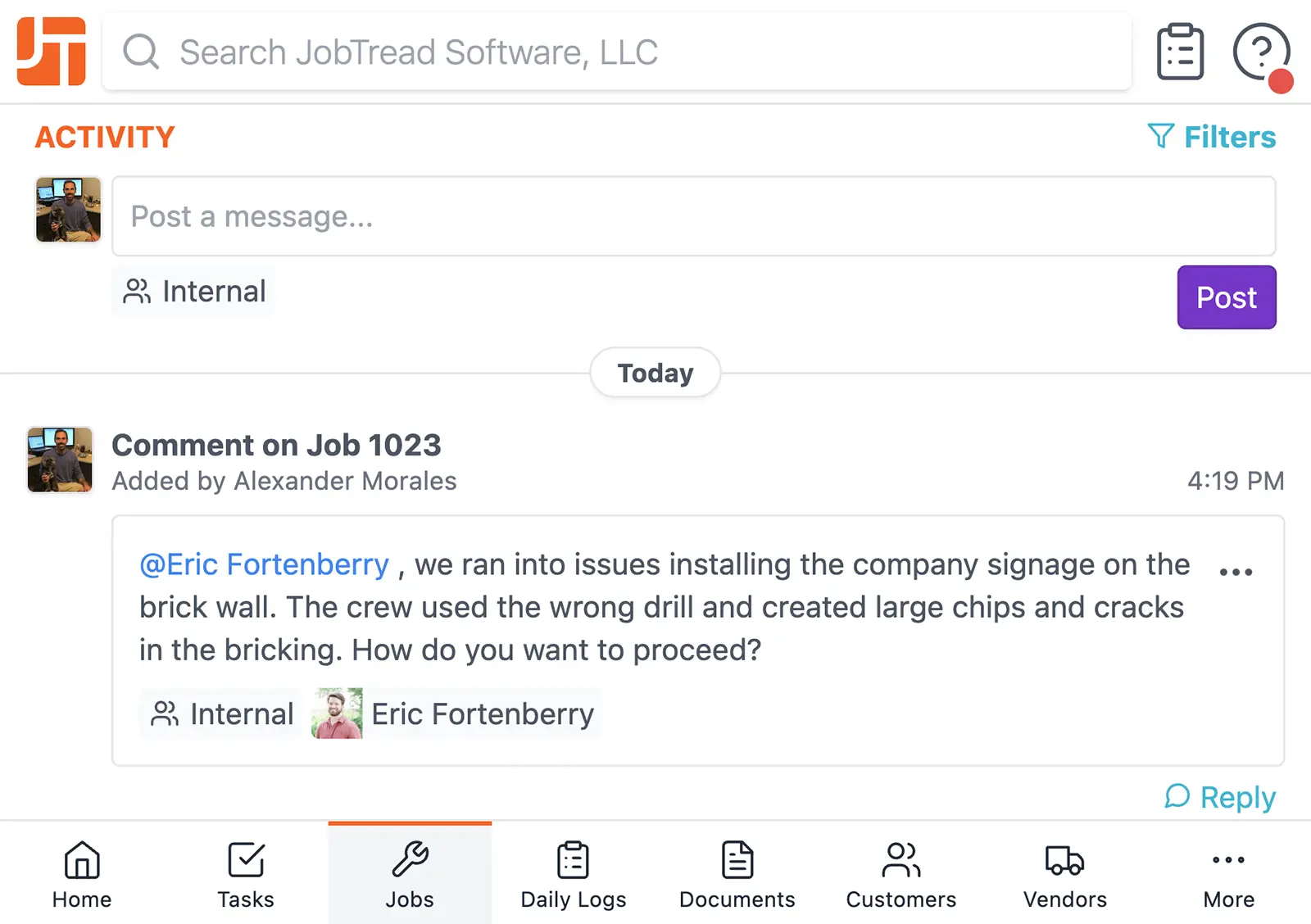Click the Post button
Image resolution: width=1311 pixels, height=924 pixels.
[x=1226, y=297]
